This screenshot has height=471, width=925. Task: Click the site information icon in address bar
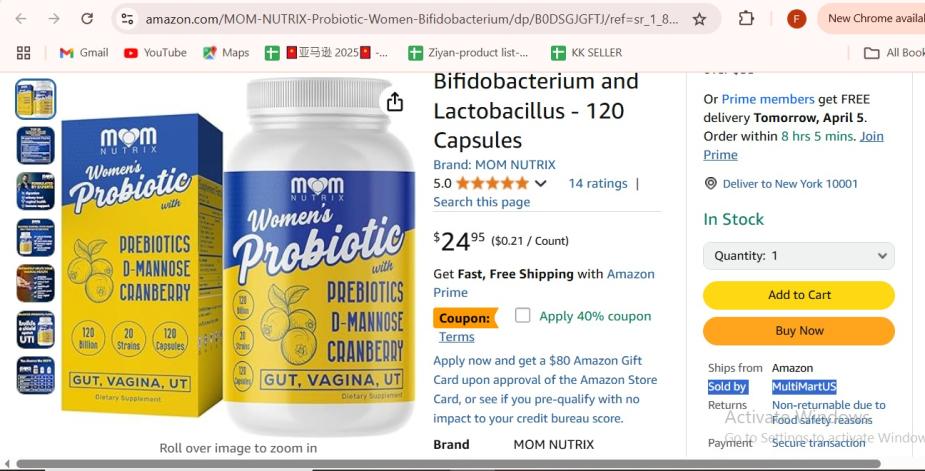127,19
